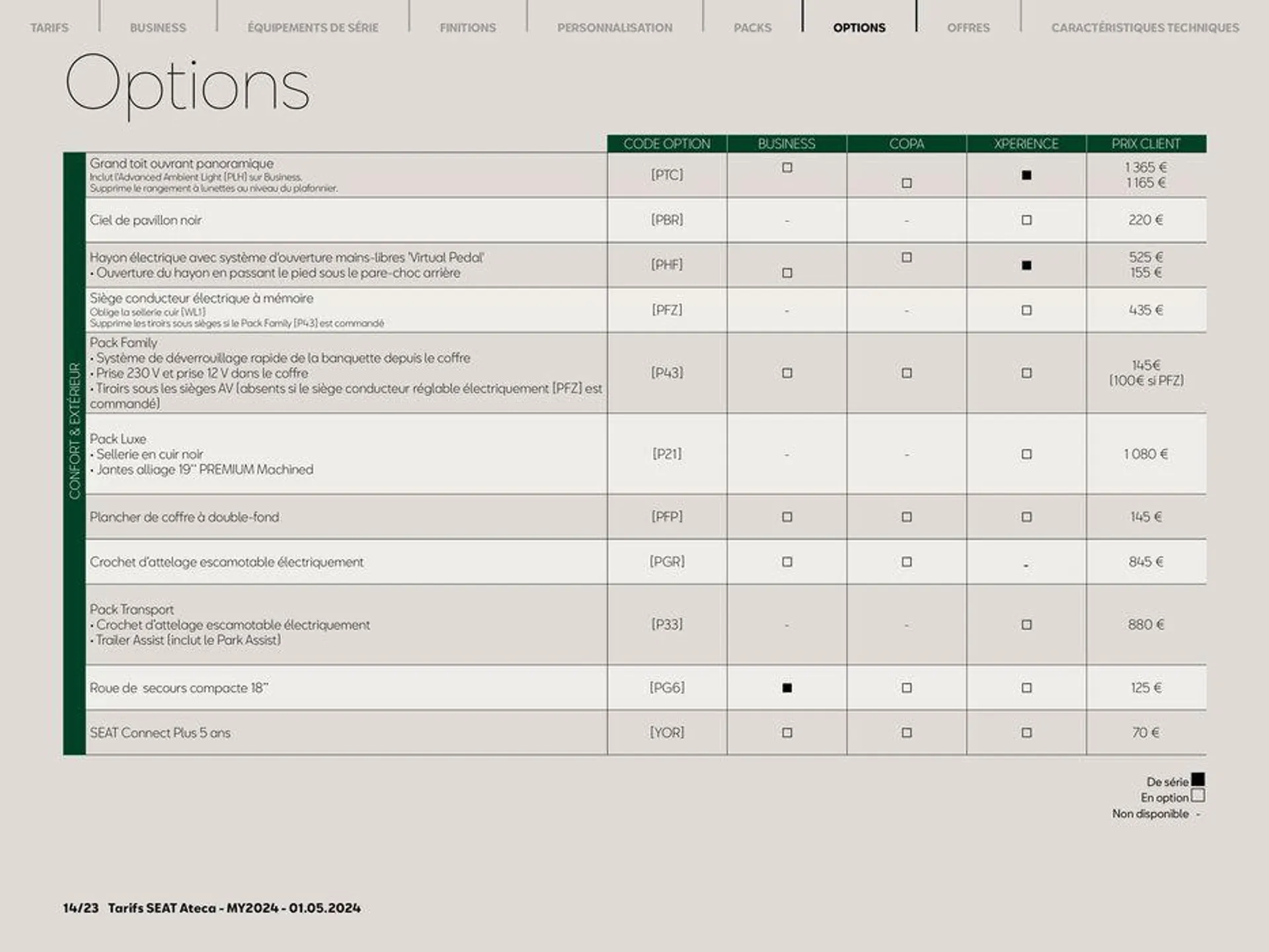1269x952 pixels.
Task: Click Copa checkbox for Pack Family [P43]
Action: [907, 373]
